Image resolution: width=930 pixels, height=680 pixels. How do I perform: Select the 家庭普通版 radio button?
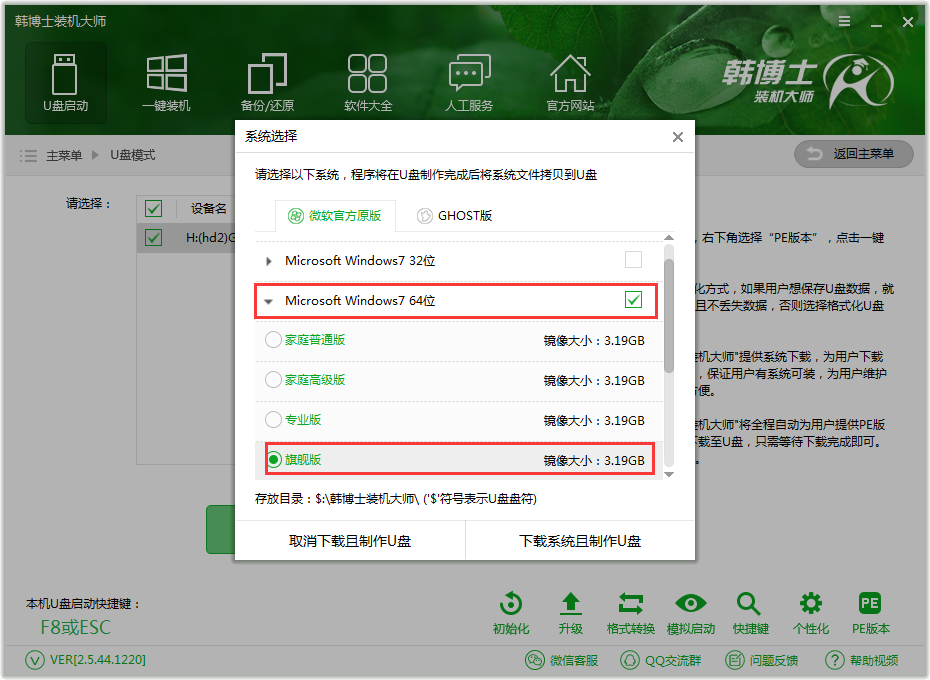tap(273, 340)
